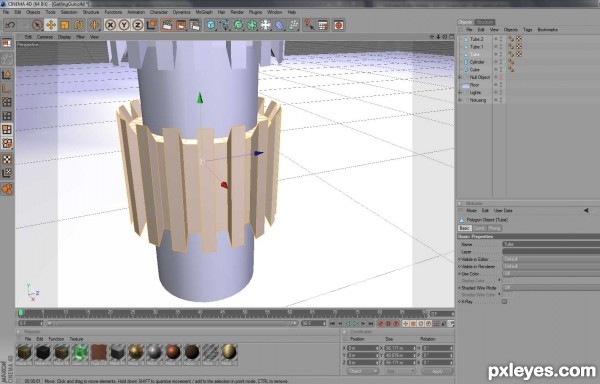The image size is (600, 384).
Task: Open the MoGraph menu
Action: pos(204,12)
